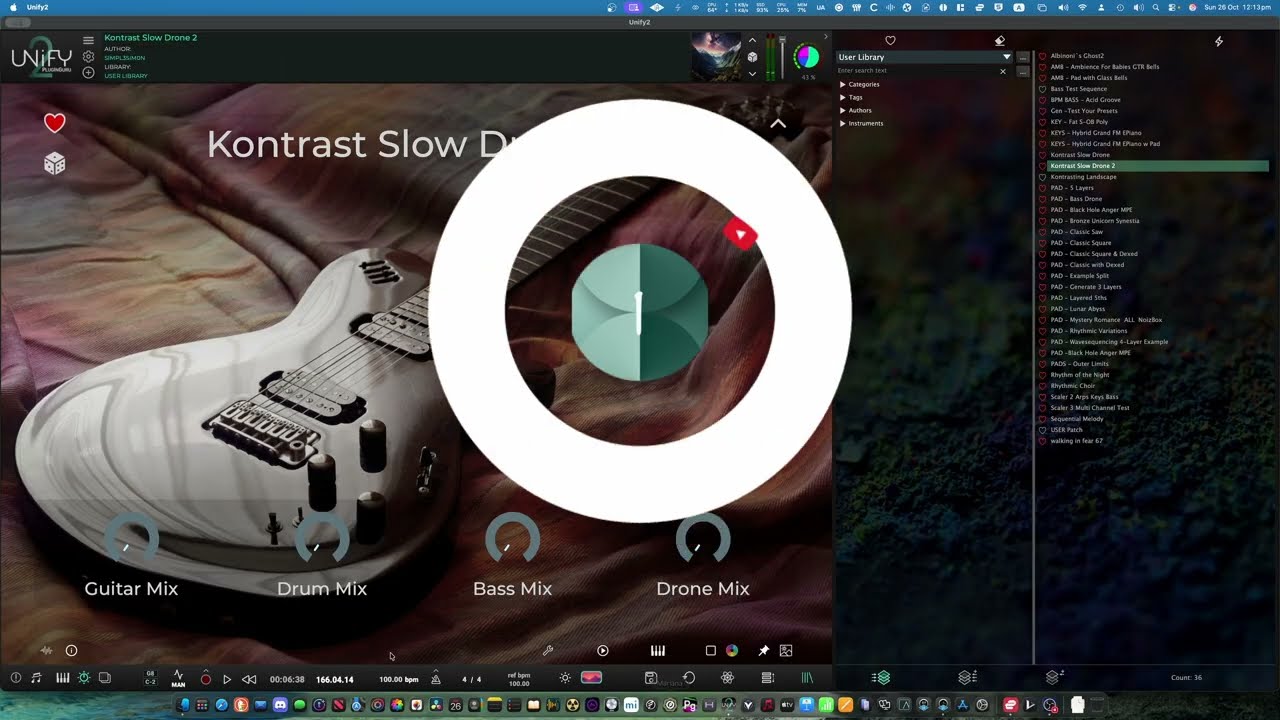Open the patch info circle icon
This screenshot has height=720, width=1280.
tap(71, 650)
